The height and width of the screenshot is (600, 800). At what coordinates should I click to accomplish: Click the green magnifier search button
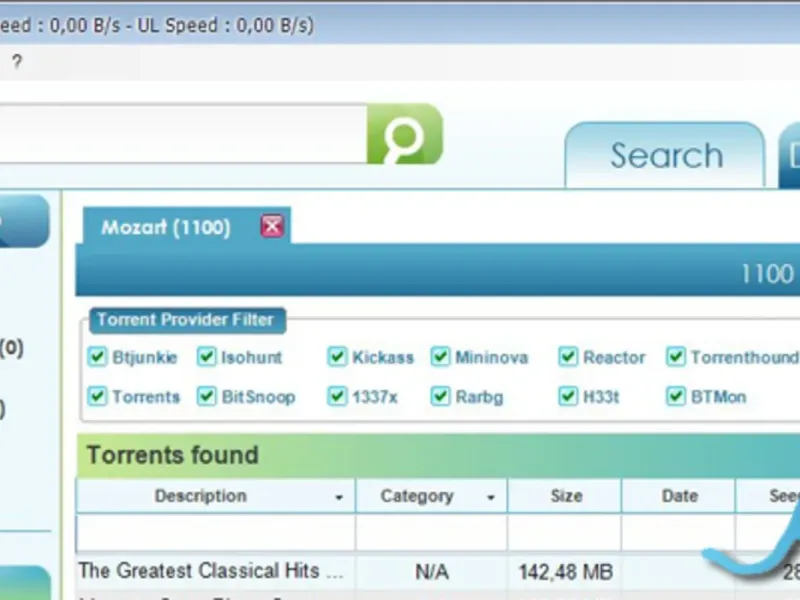405,134
